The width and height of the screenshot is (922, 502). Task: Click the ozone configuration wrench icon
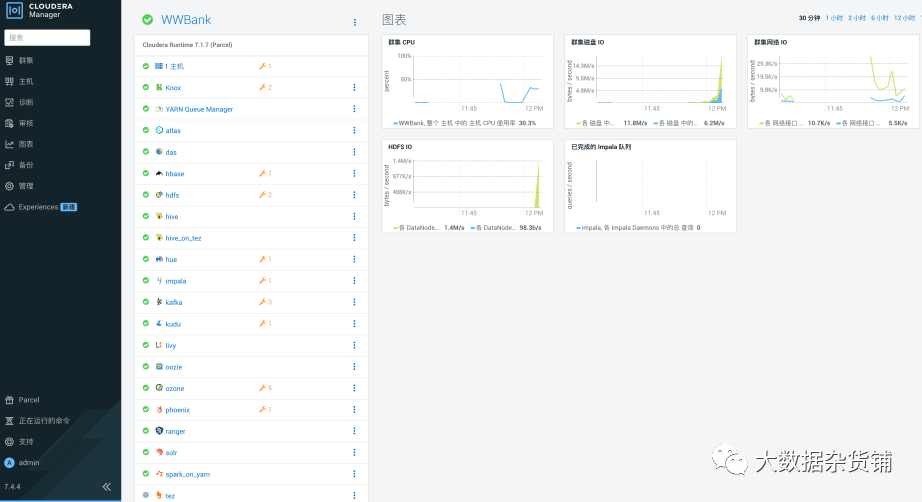(262, 388)
